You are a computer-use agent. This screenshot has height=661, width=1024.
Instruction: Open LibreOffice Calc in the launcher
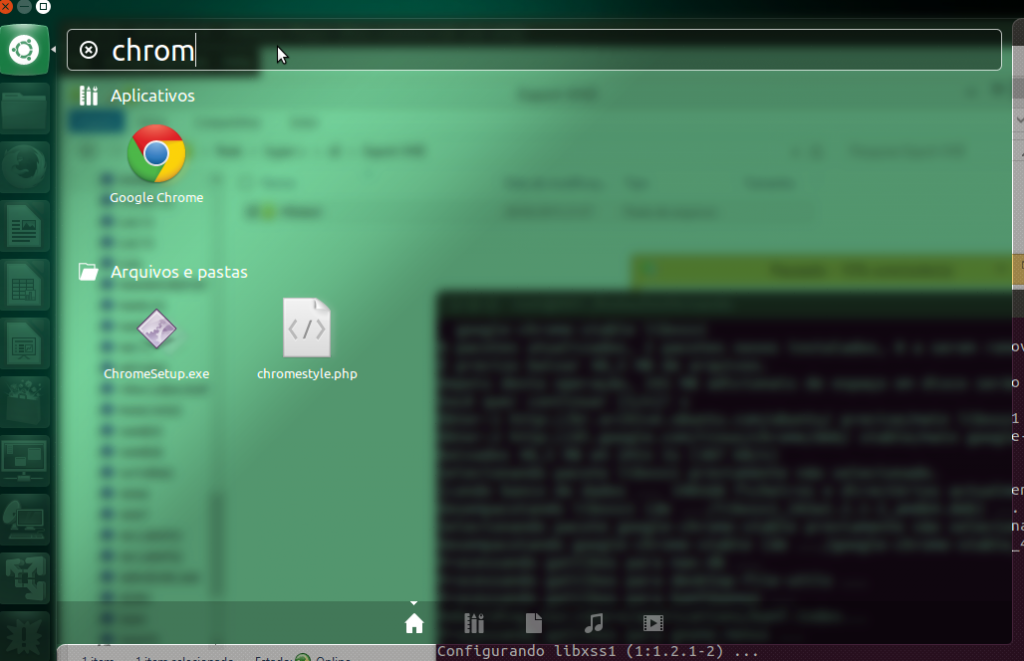pos(24,285)
